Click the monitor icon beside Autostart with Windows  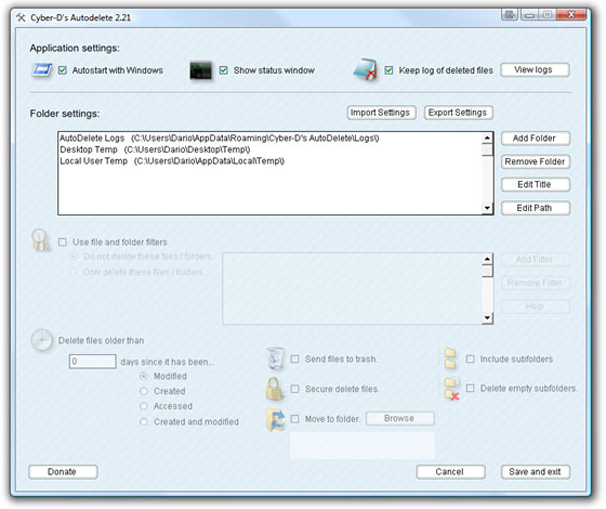coord(42,71)
